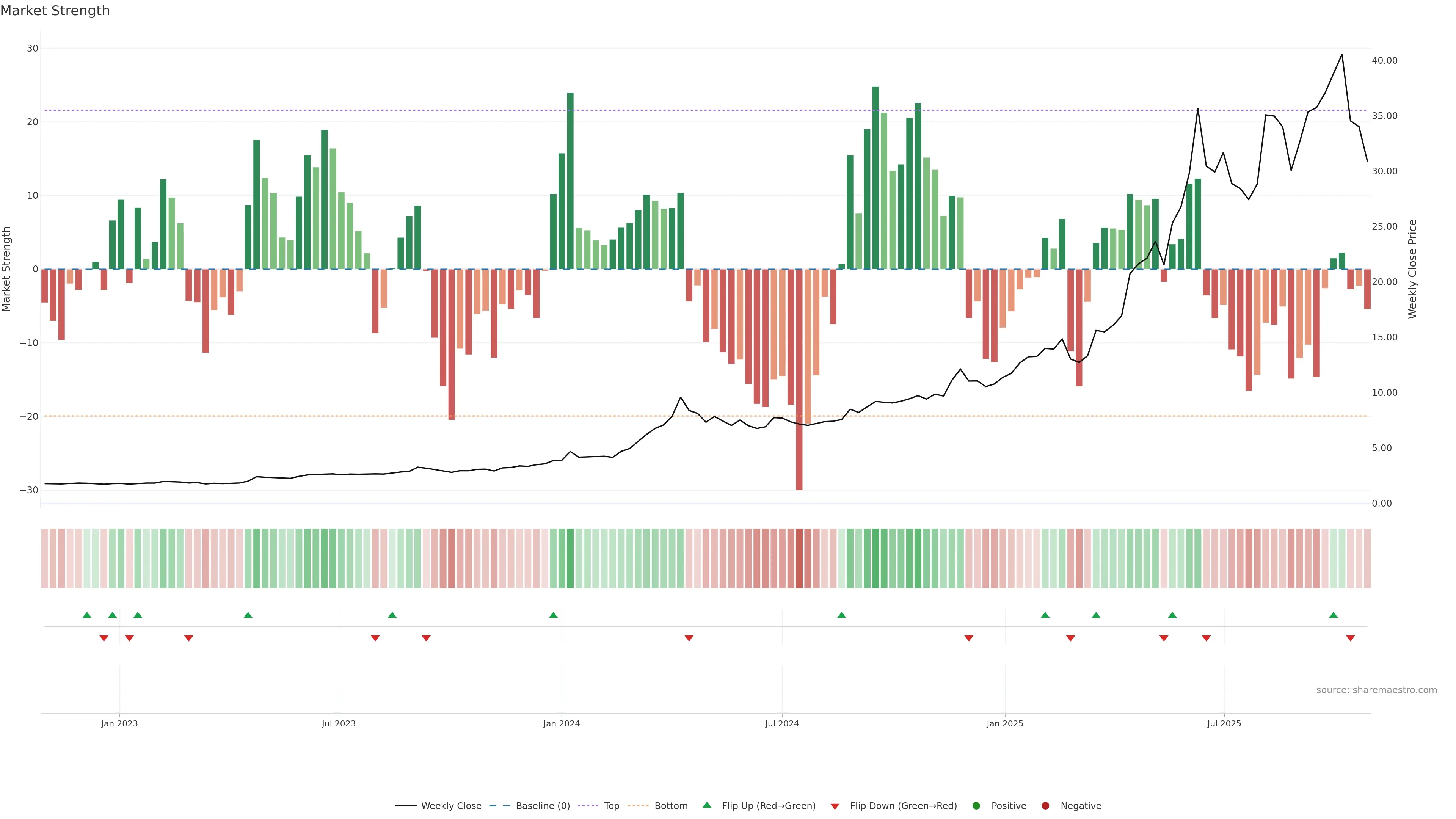The image size is (1456, 819).
Task: Click the last red flip-down triangle marker
Action: (x=1350, y=638)
